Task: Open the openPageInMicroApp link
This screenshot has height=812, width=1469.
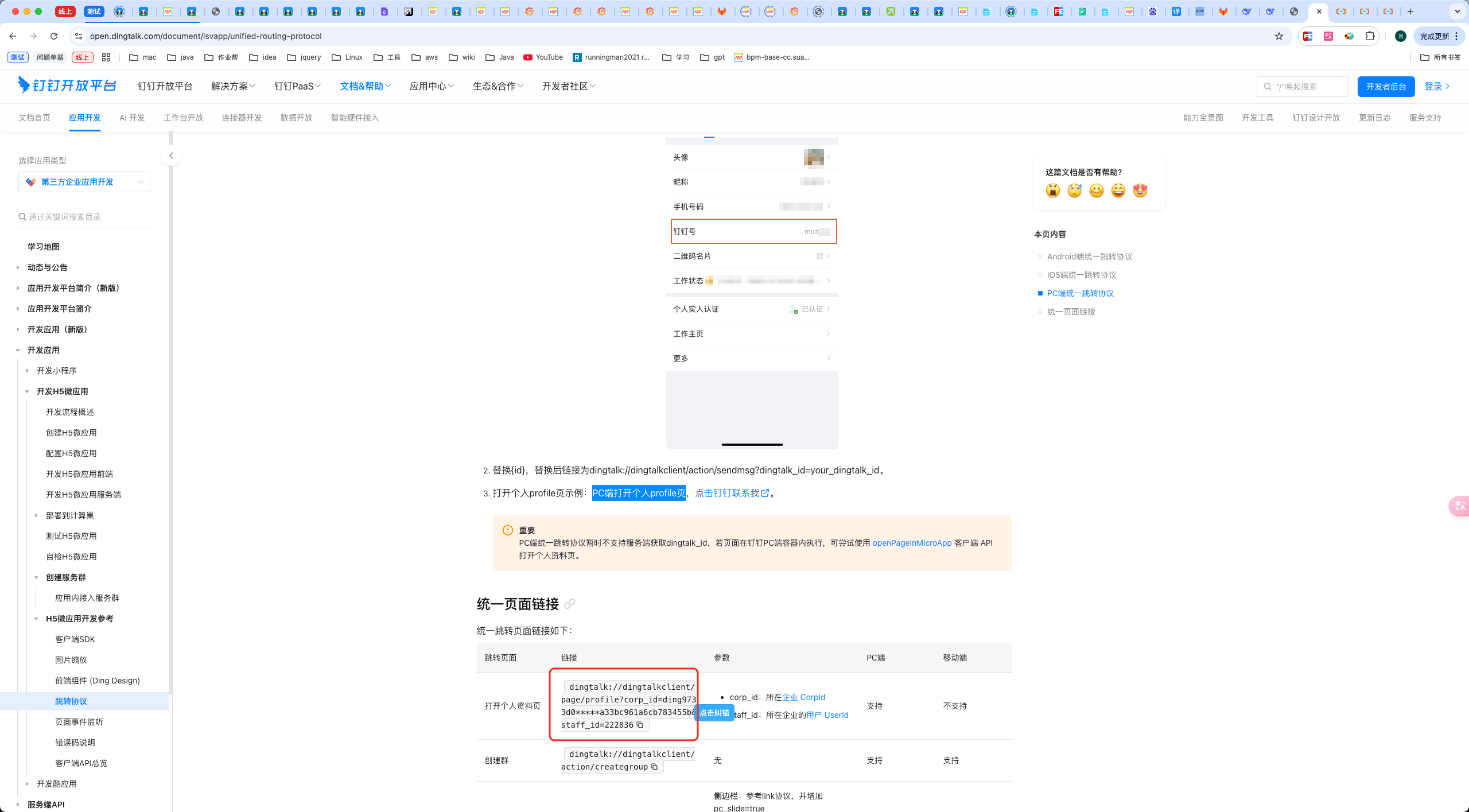Action: [912, 543]
